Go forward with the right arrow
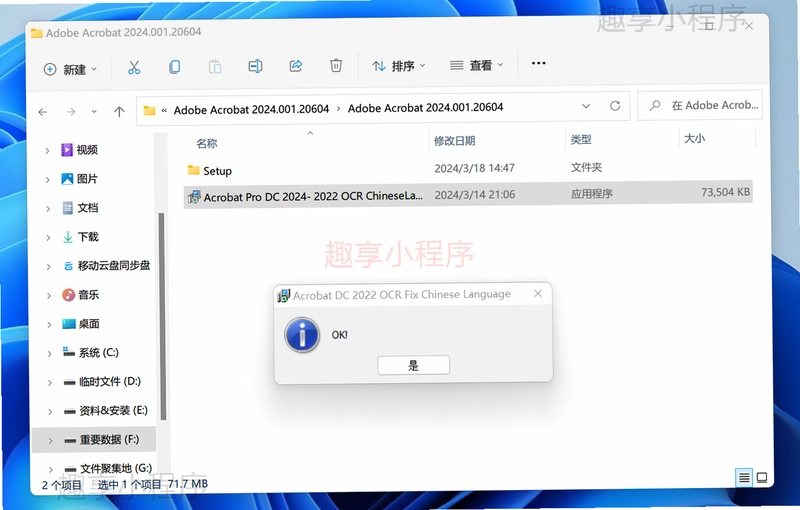The height and width of the screenshot is (510, 800). (x=71, y=112)
